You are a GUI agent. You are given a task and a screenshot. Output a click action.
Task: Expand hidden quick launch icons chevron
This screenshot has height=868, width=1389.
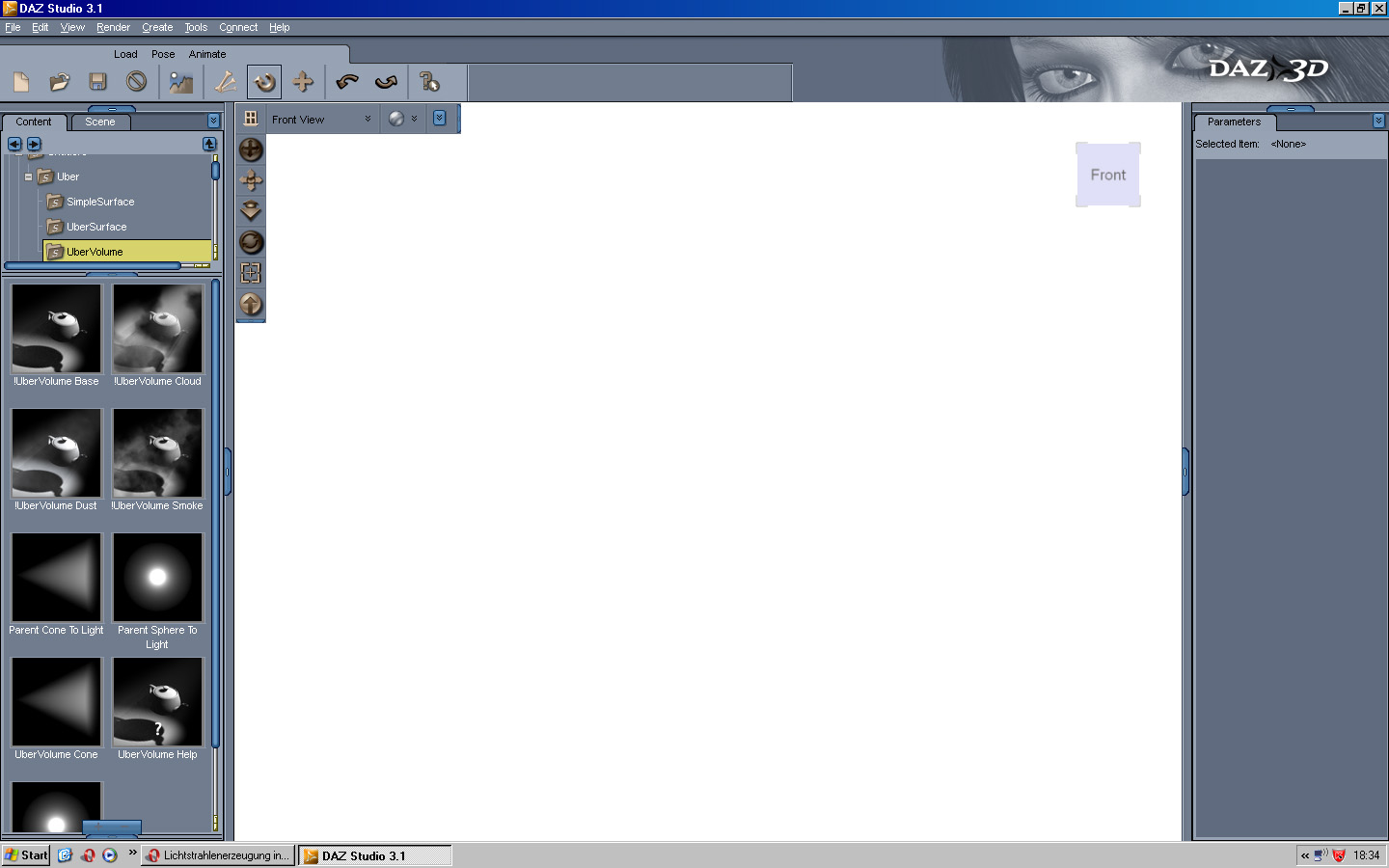pyautogui.click(x=132, y=853)
